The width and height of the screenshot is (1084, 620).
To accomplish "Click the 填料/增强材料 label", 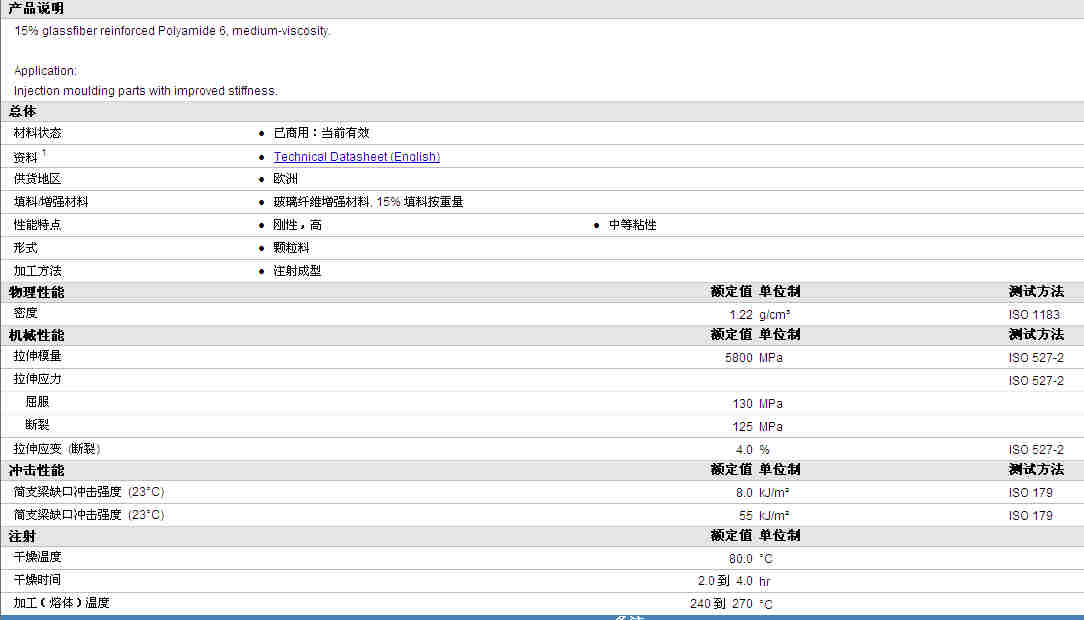I will [x=51, y=202].
